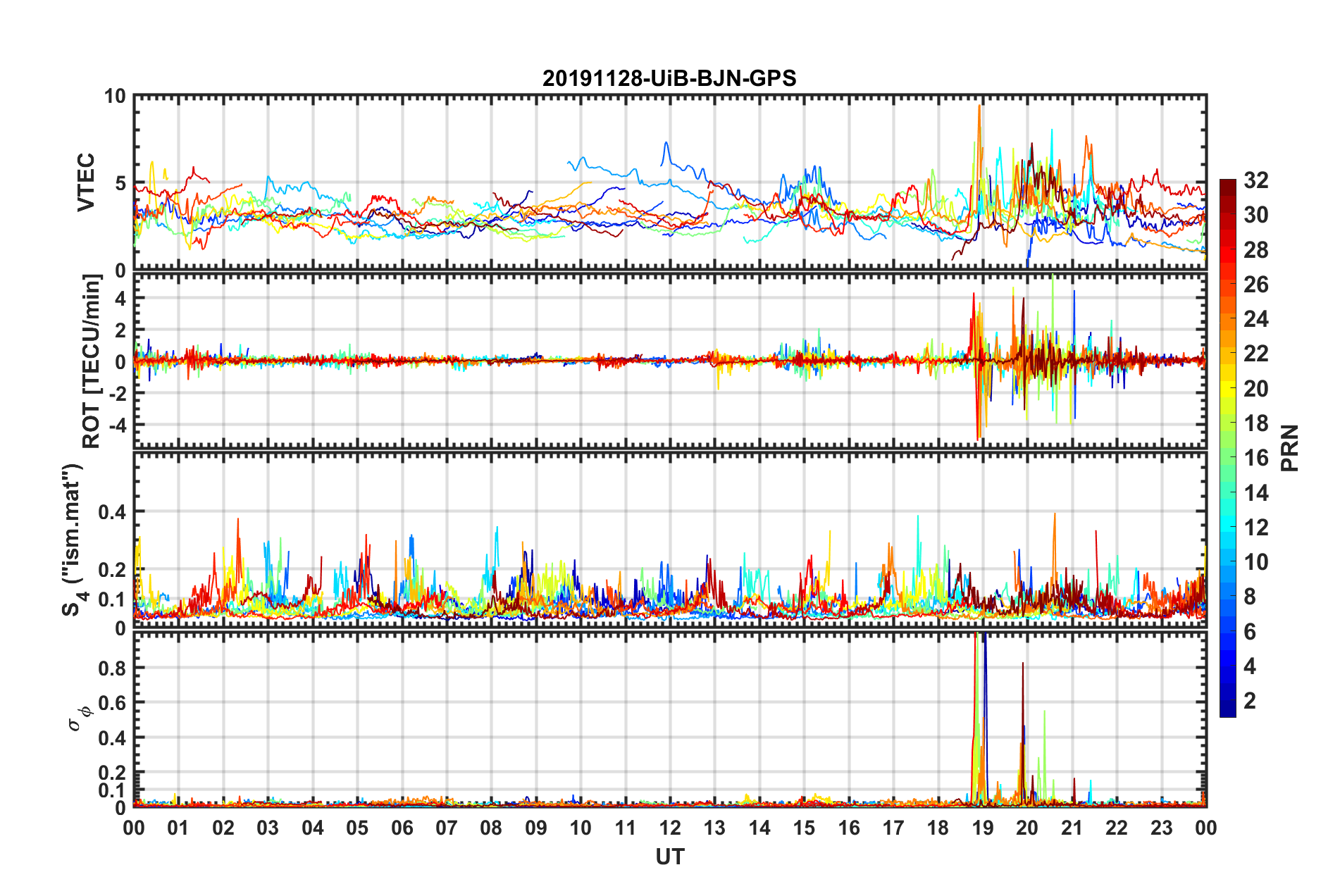Click the plot title 20191128-UiB-BJN-GPS
The height and width of the screenshot is (896, 1340).
pyautogui.click(x=669, y=78)
